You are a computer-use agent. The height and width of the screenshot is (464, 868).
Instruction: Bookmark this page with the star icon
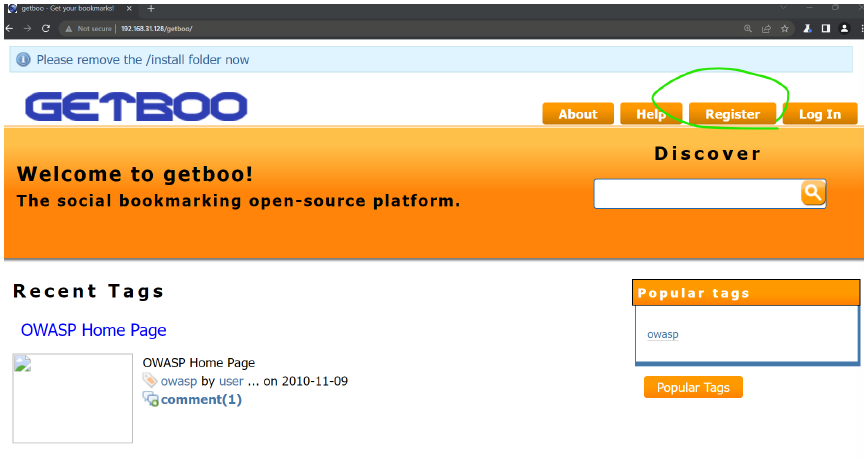point(784,29)
